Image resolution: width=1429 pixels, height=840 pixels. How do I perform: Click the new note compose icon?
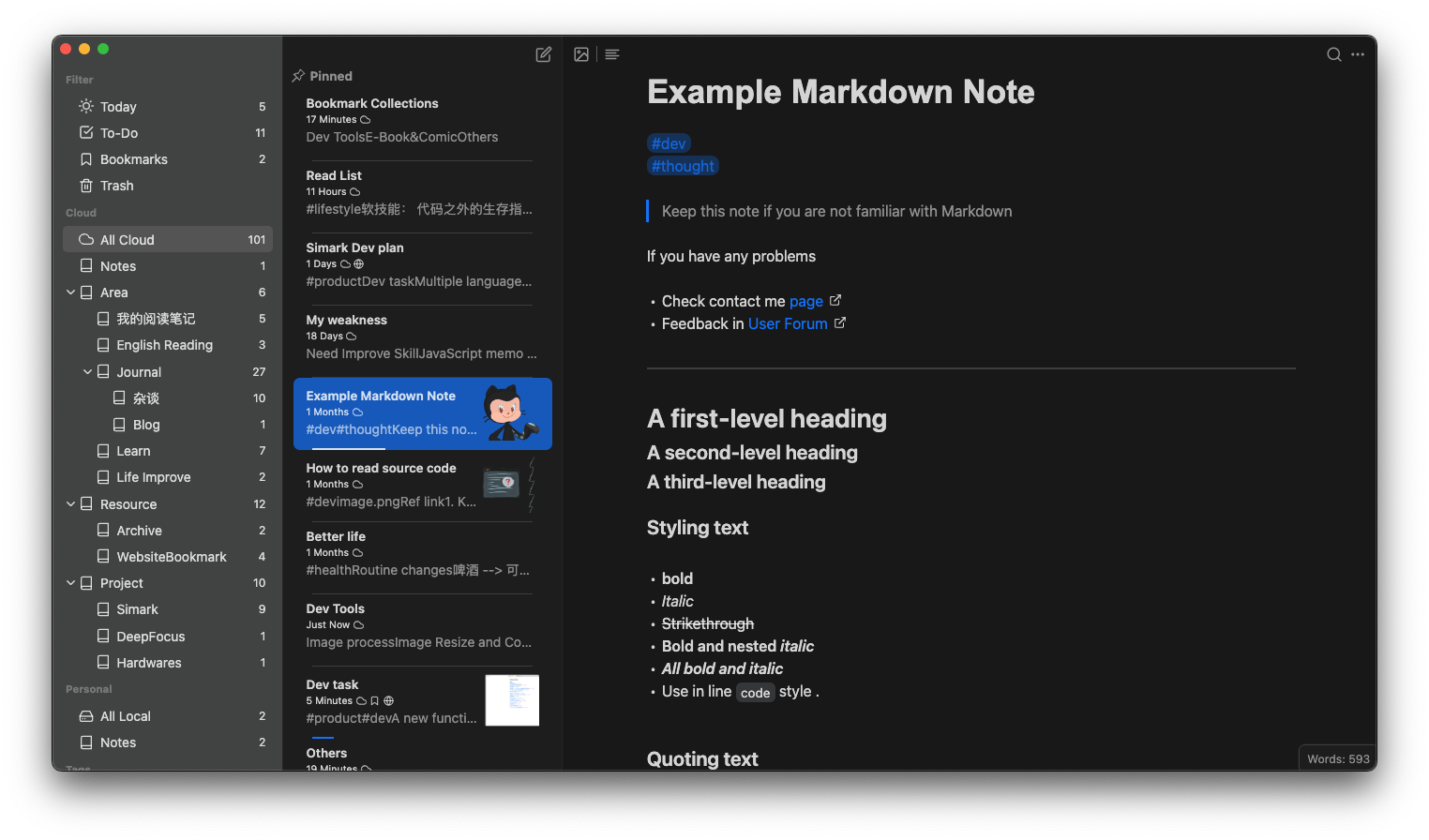543,54
